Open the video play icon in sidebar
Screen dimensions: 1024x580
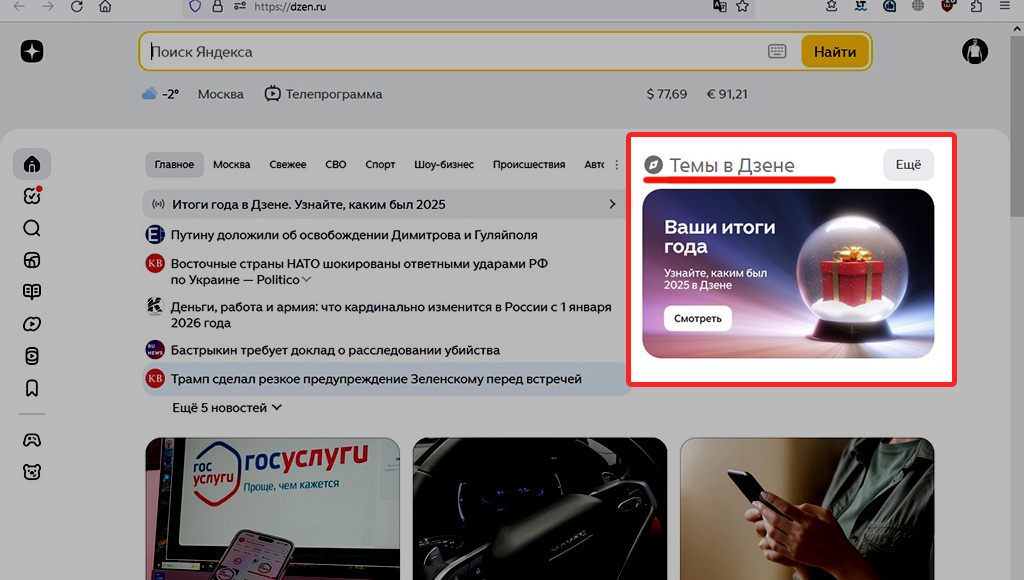point(31,324)
